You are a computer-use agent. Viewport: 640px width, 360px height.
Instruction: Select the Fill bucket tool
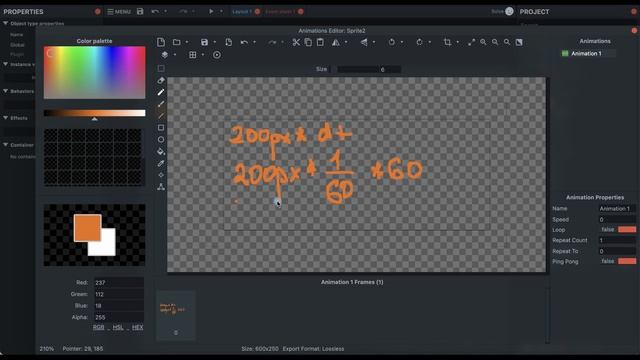tap(161, 151)
